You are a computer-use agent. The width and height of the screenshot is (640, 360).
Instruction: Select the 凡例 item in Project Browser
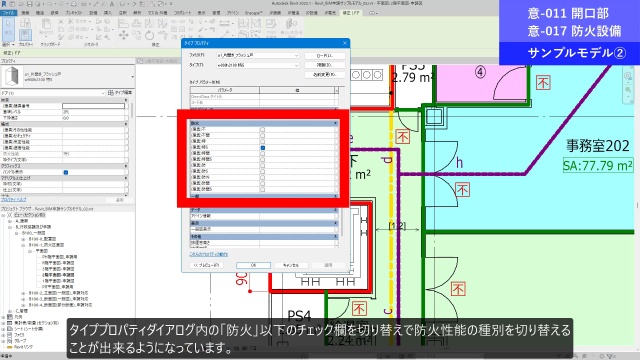click(x=18, y=317)
